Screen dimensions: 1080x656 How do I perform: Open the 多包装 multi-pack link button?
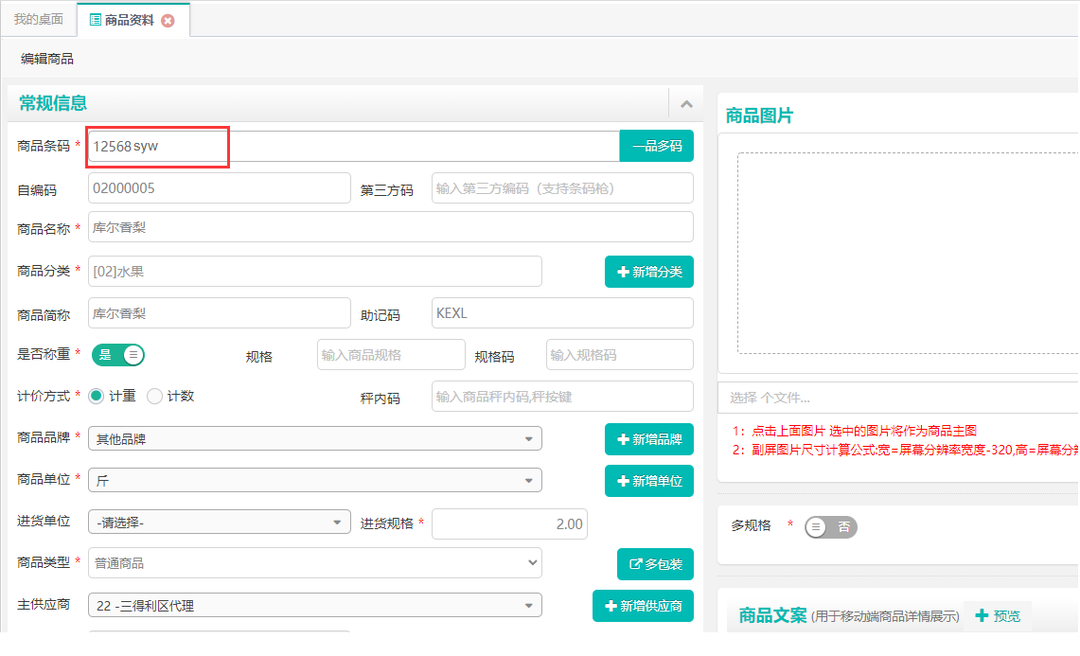[655, 564]
